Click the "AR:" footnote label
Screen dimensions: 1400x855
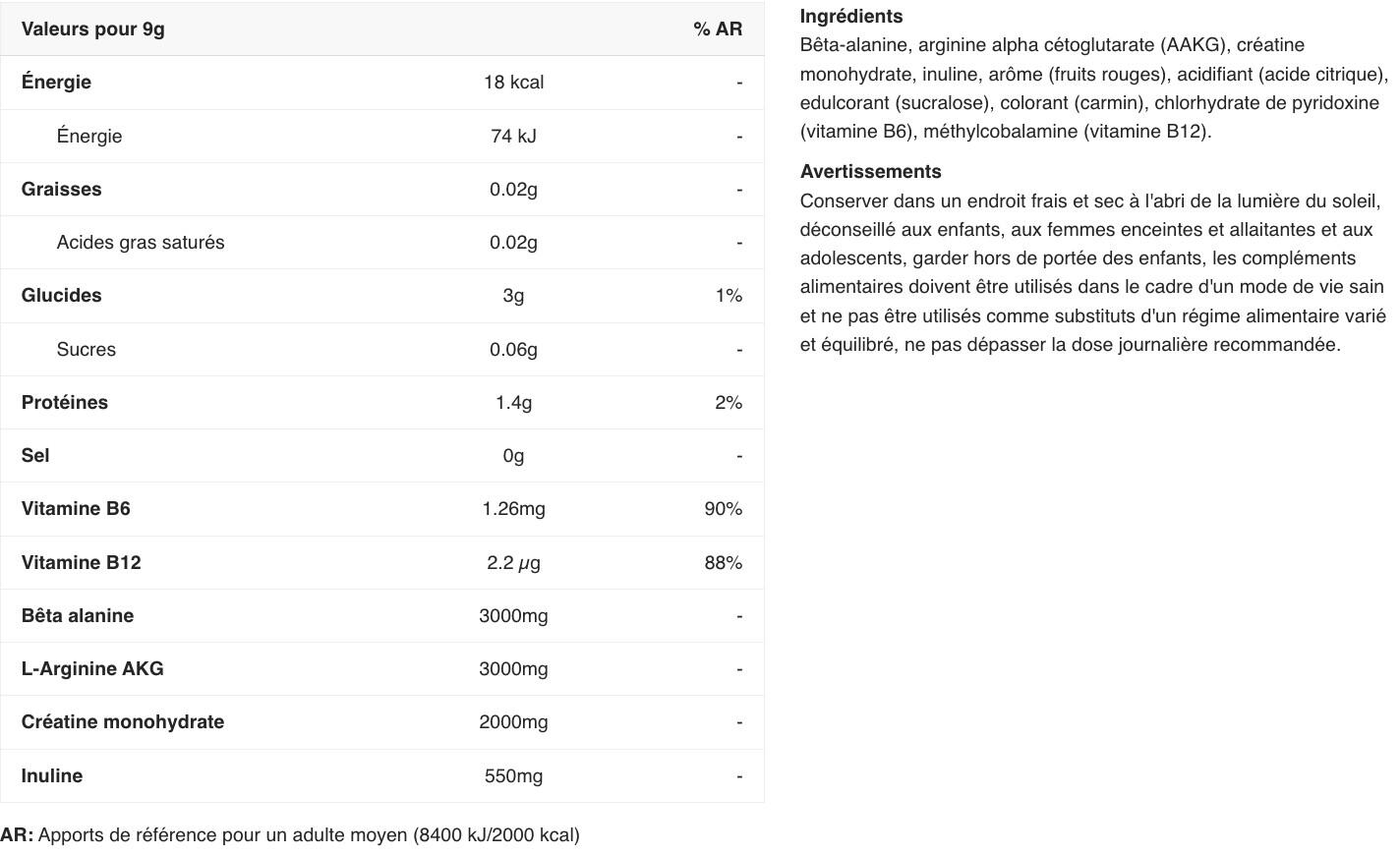click(x=17, y=835)
